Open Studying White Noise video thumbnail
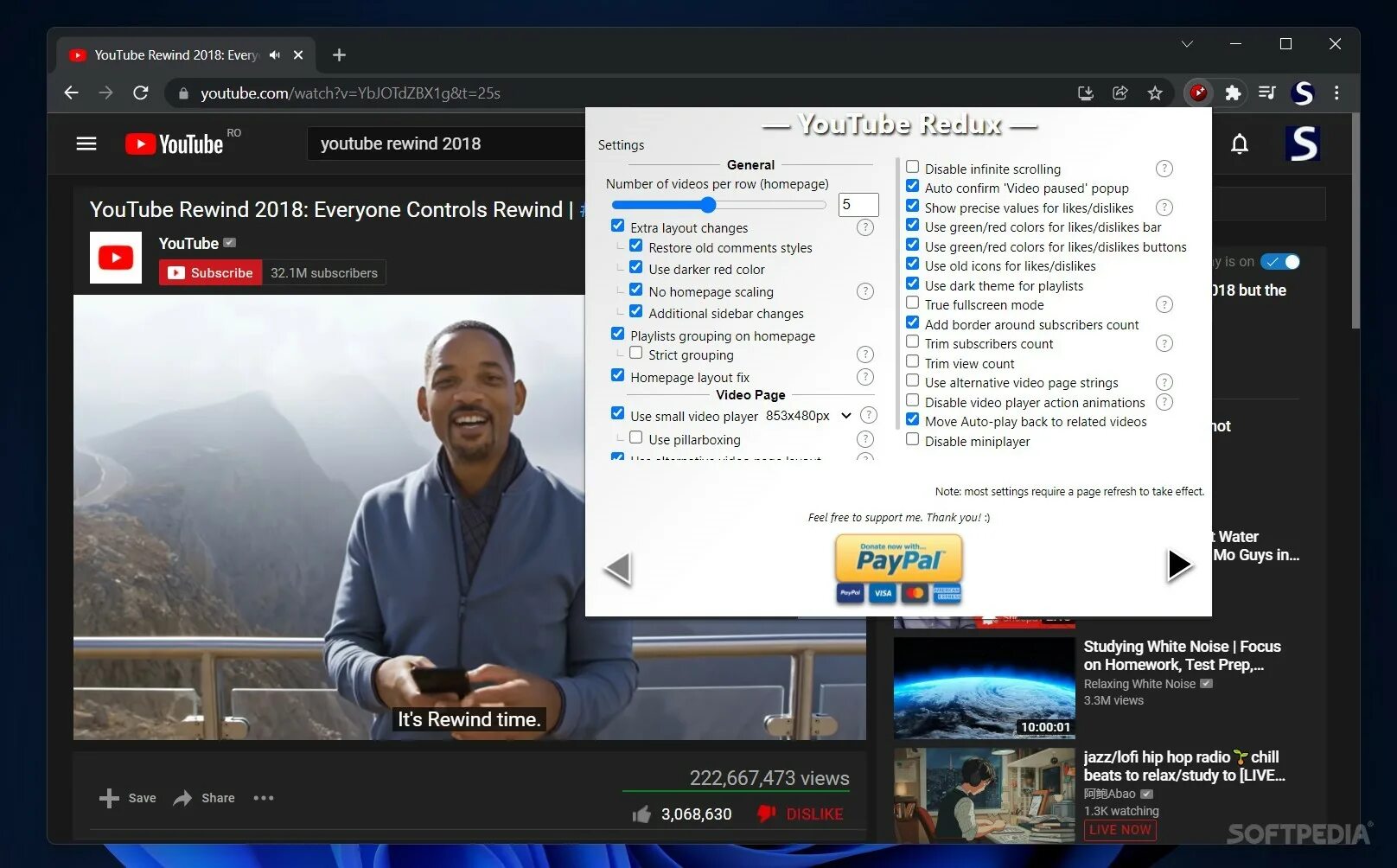Image resolution: width=1397 pixels, height=868 pixels. coord(985,687)
